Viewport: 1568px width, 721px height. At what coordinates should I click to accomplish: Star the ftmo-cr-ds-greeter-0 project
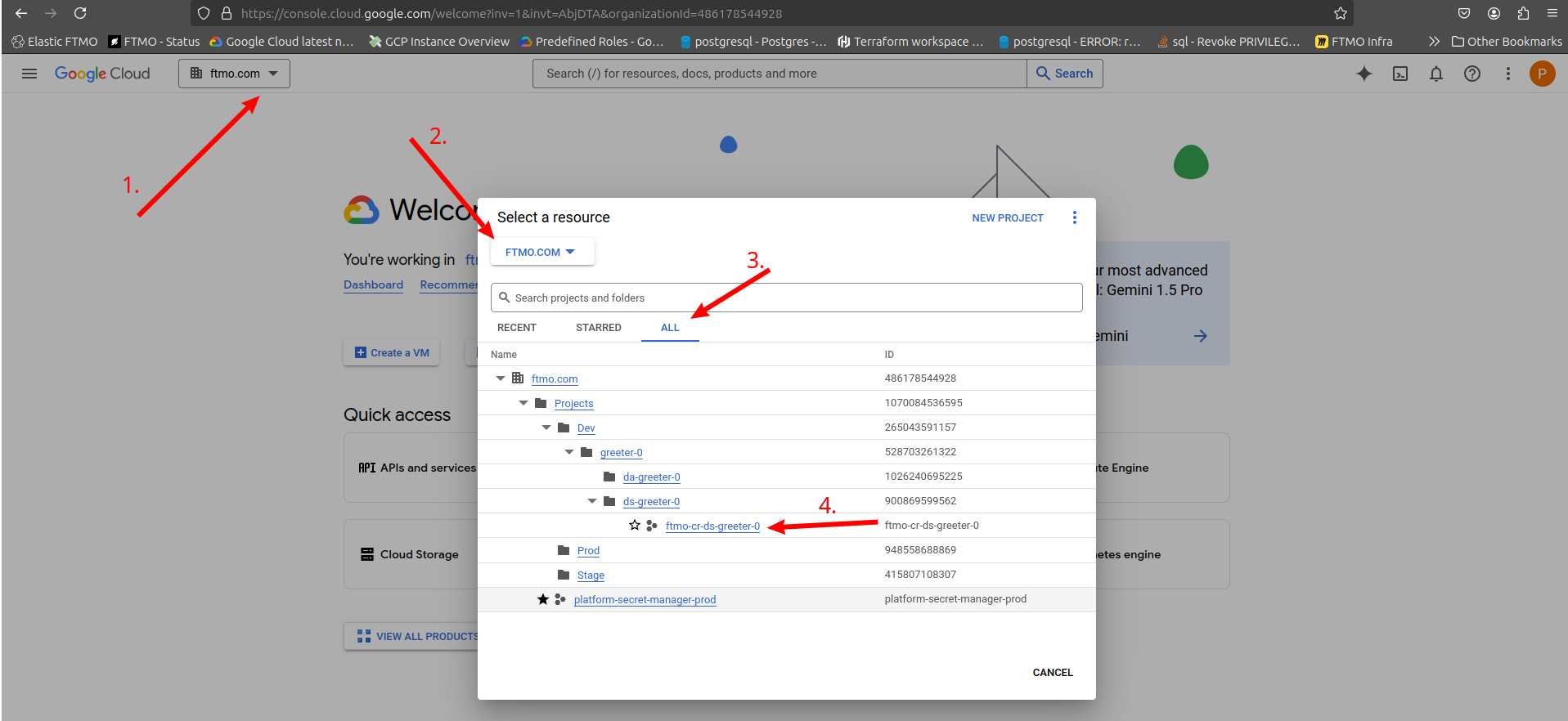pos(635,526)
